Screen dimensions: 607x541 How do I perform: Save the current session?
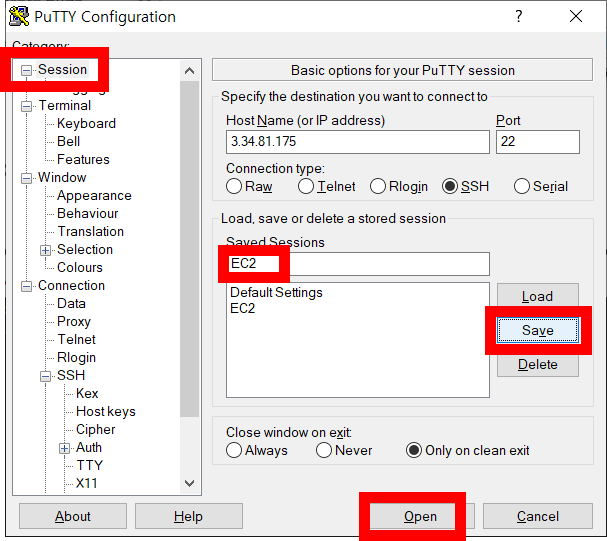pyautogui.click(x=538, y=330)
